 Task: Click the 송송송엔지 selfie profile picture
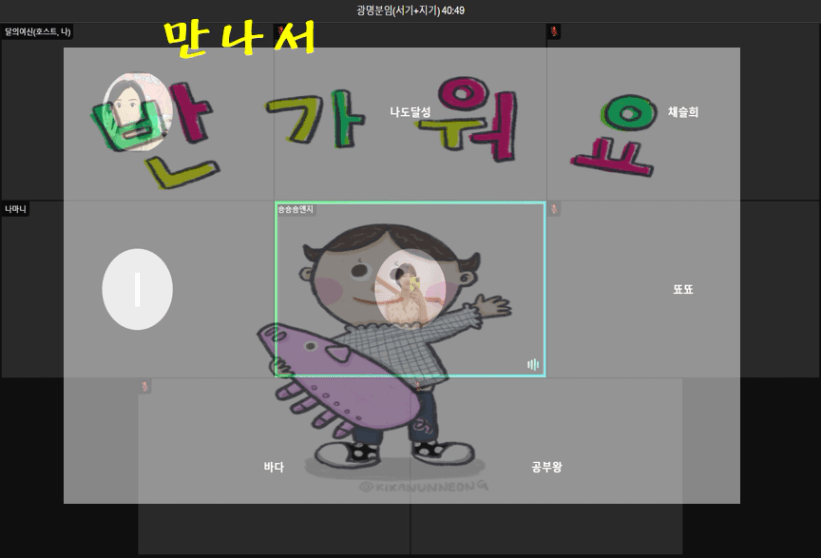[410, 289]
